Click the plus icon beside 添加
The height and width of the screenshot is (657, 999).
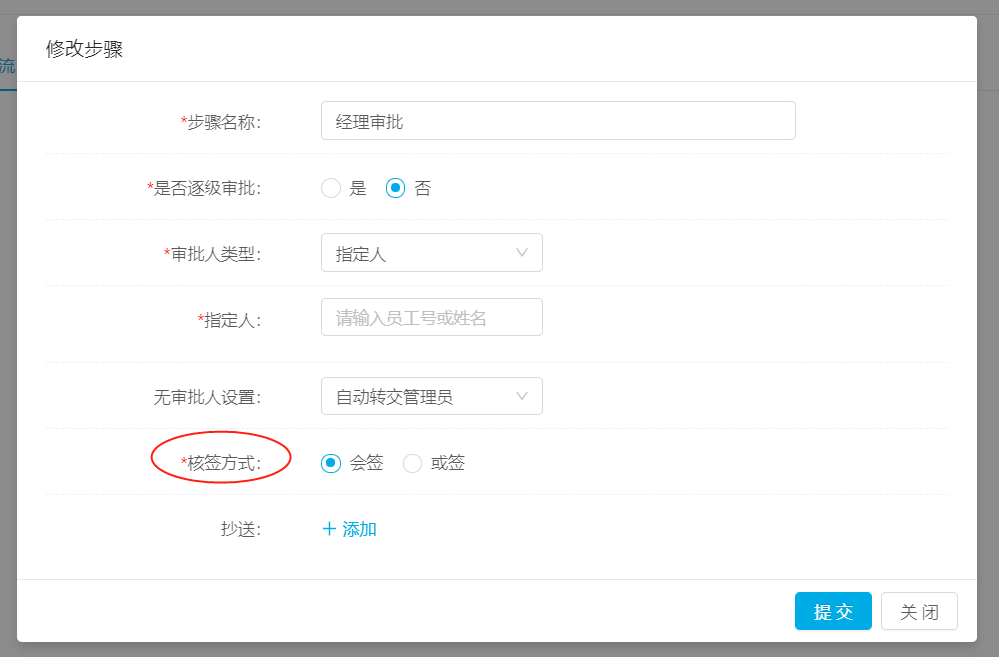click(x=329, y=529)
